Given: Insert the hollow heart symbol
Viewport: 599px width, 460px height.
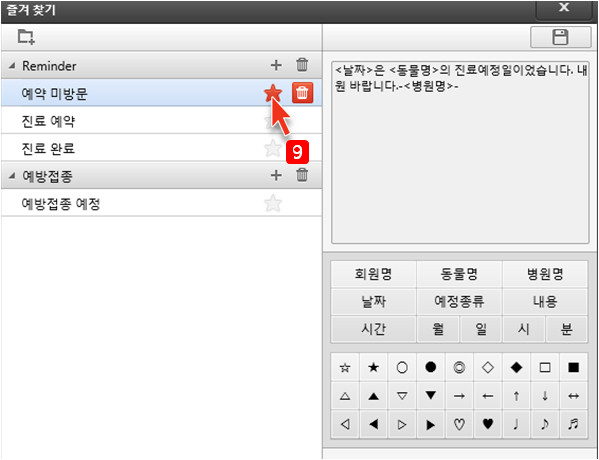Looking at the screenshot, I should 459,425.
